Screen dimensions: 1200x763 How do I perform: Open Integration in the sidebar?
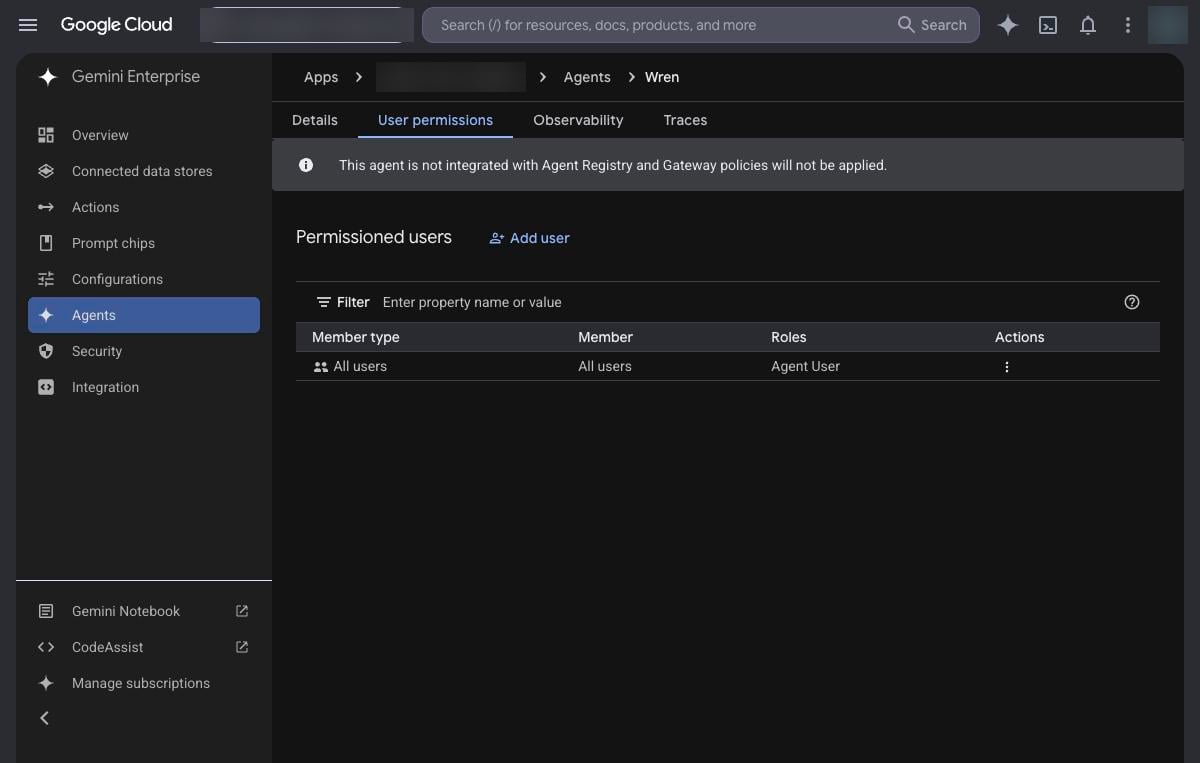coord(144,387)
